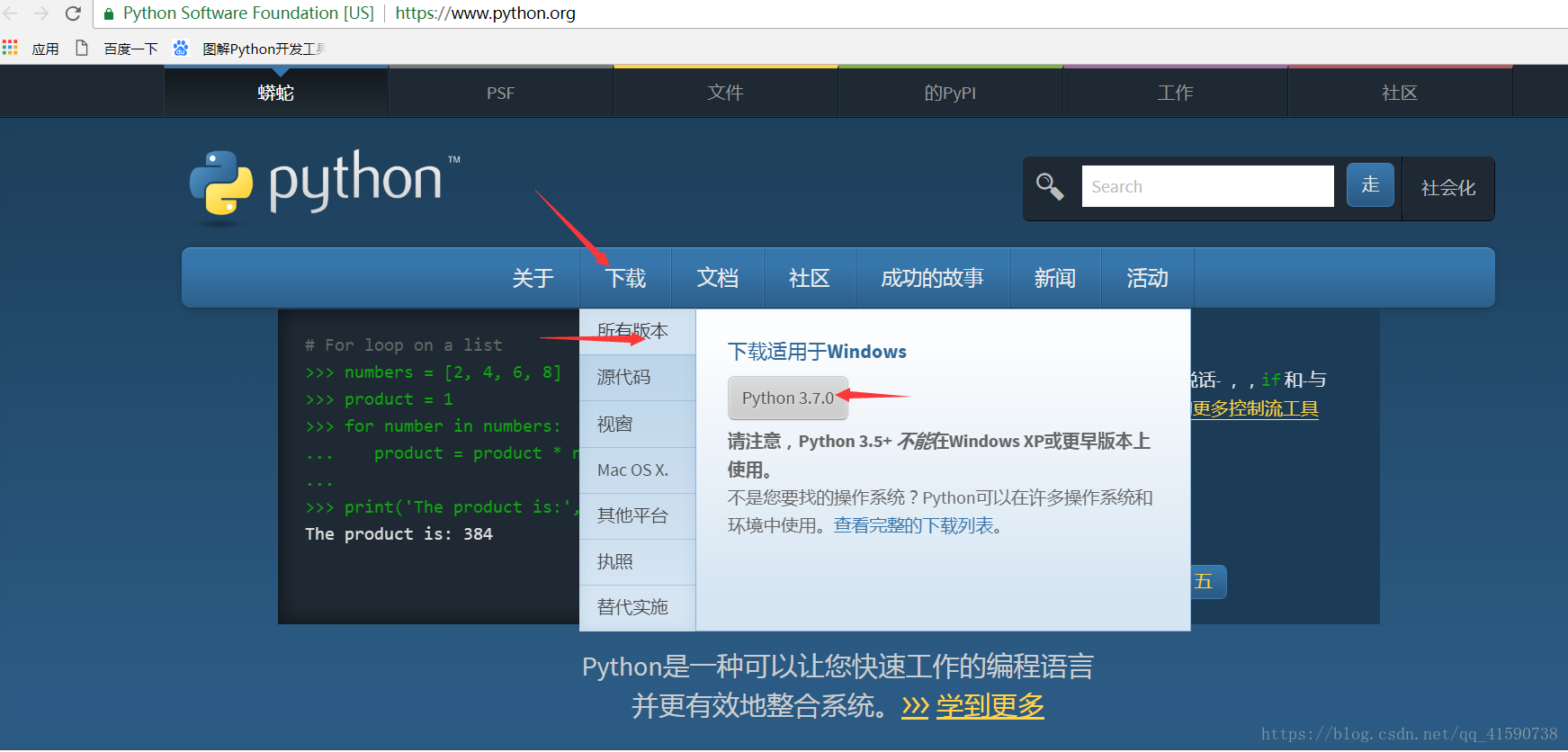Click the Python 3.7.0 download button
The width and height of the screenshot is (1568, 752).
788,398
